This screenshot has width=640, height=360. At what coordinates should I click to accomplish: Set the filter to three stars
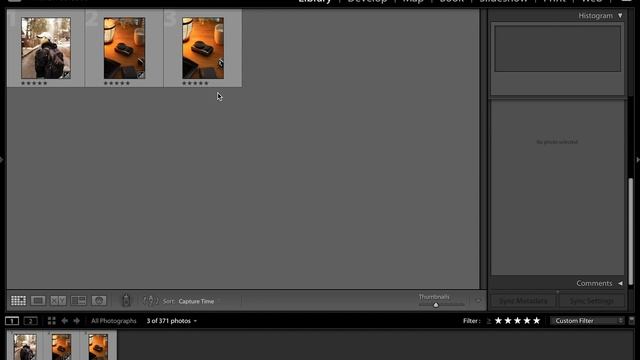[x=518, y=321]
